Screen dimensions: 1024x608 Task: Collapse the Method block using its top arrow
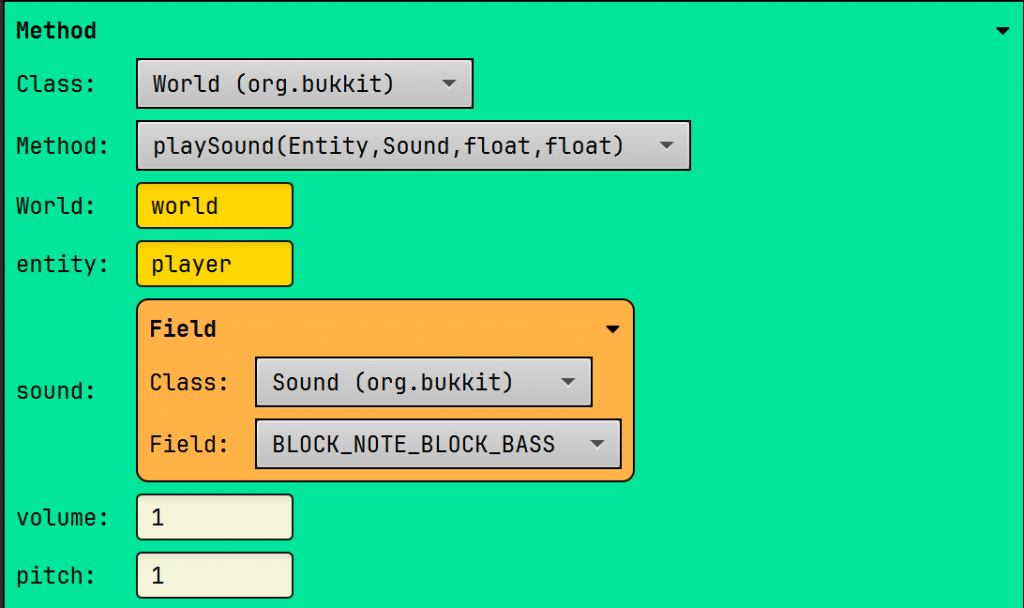coord(1002,31)
